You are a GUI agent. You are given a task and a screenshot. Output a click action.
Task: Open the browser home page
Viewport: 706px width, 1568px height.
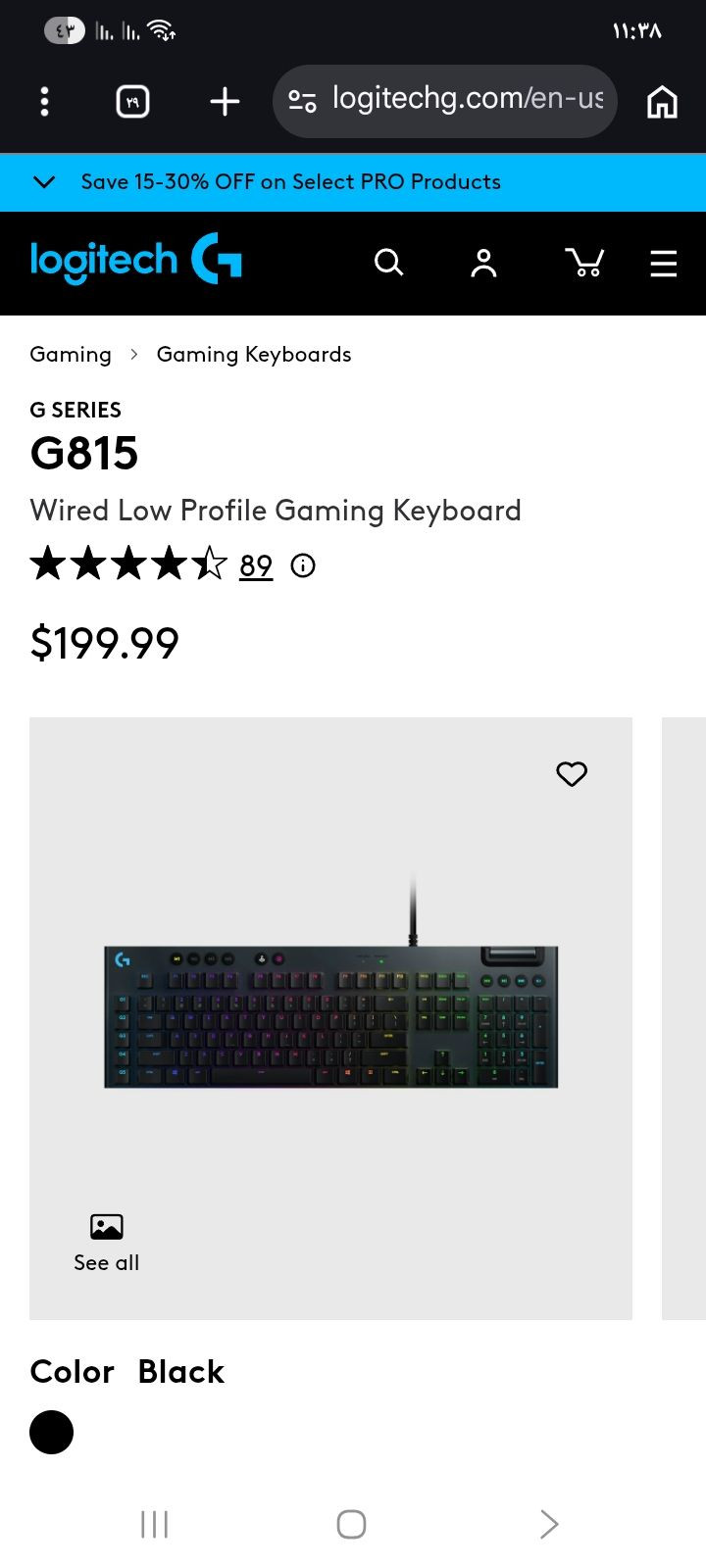point(662,101)
